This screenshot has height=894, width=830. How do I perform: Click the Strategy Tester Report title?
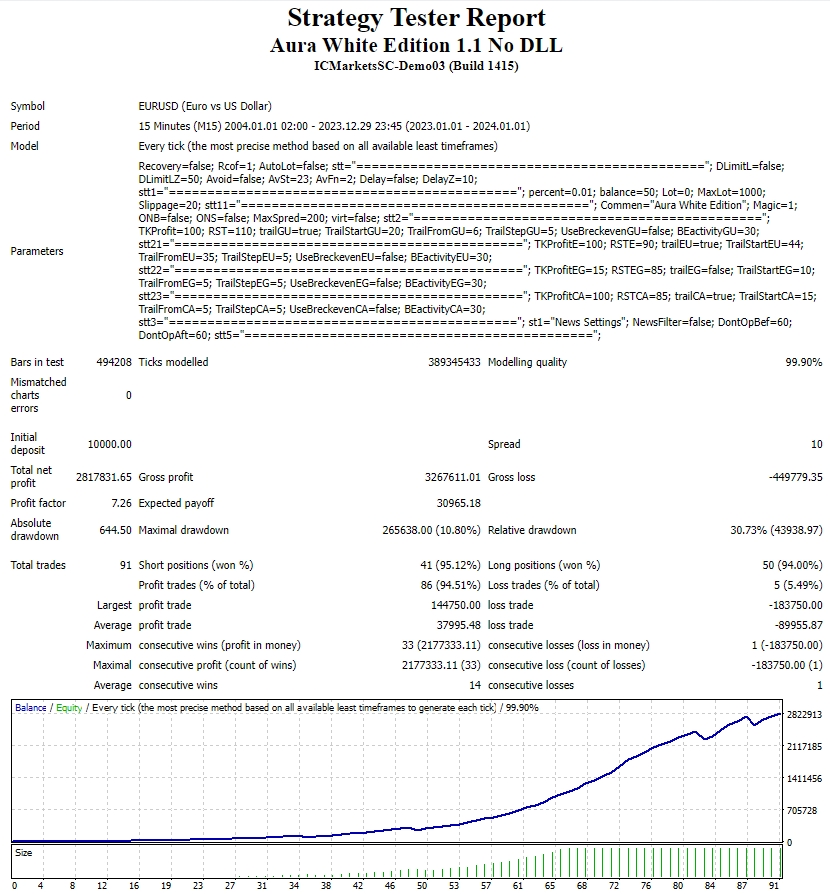[416, 18]
